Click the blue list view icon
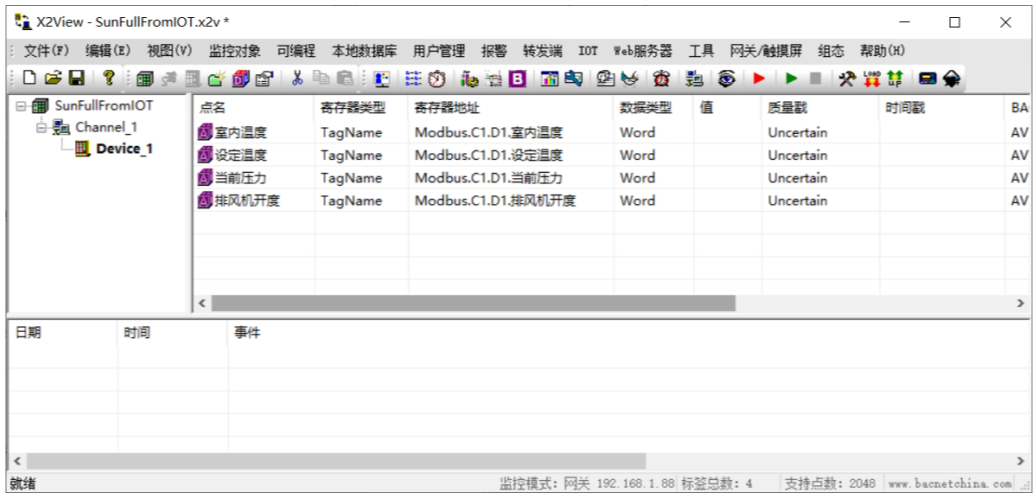This screenshot has height=495, width=1036. point(413,79)
